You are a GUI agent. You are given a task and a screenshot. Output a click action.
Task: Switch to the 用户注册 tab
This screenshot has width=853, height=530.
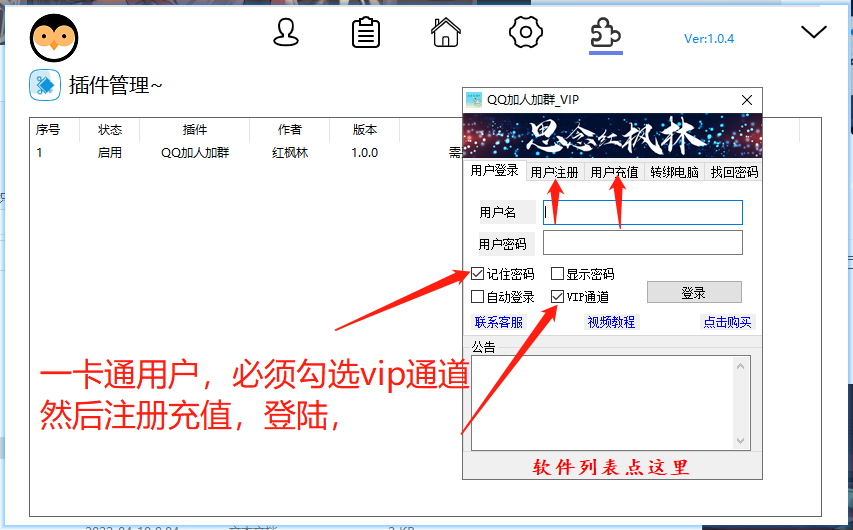[554, 172]
